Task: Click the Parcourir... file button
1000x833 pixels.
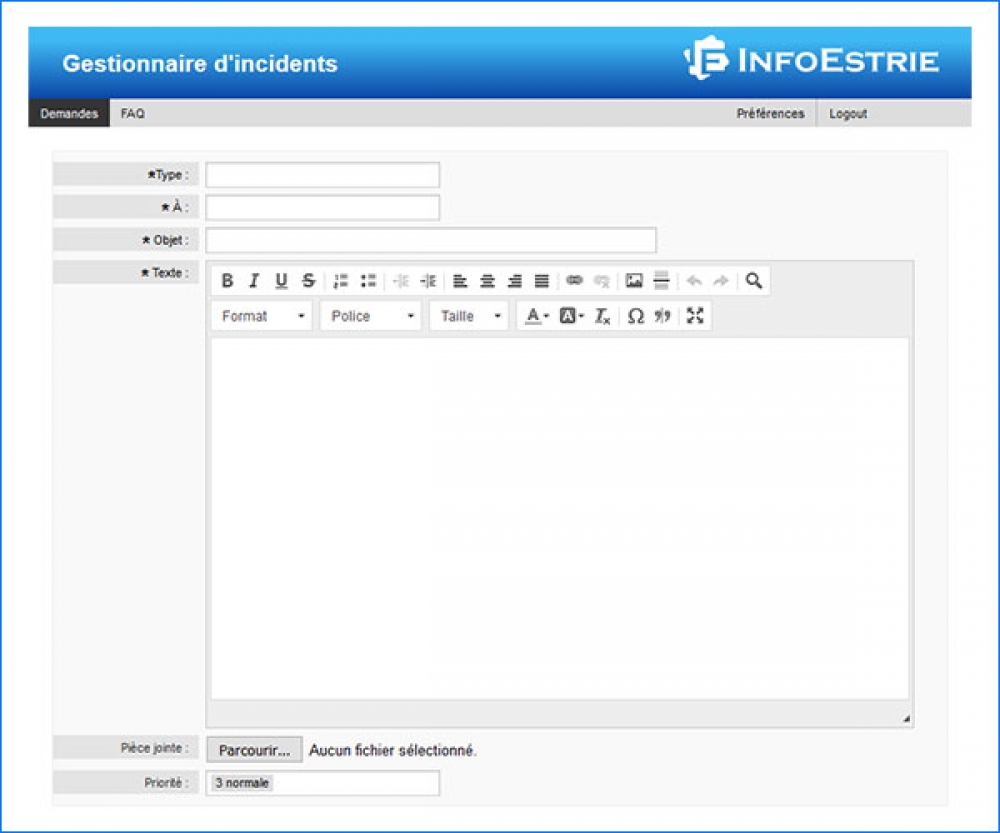Action: 254,750
